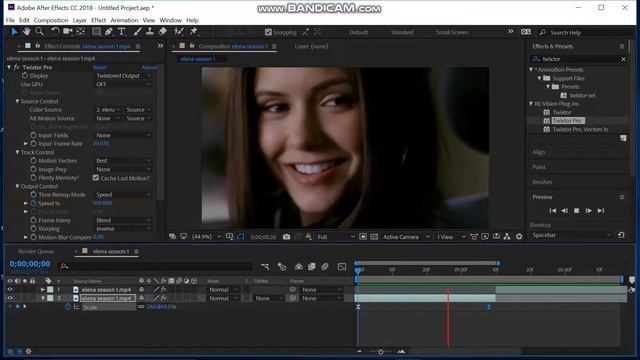
Task: Select the Horizontal Type tool
Action: point(122,31)
